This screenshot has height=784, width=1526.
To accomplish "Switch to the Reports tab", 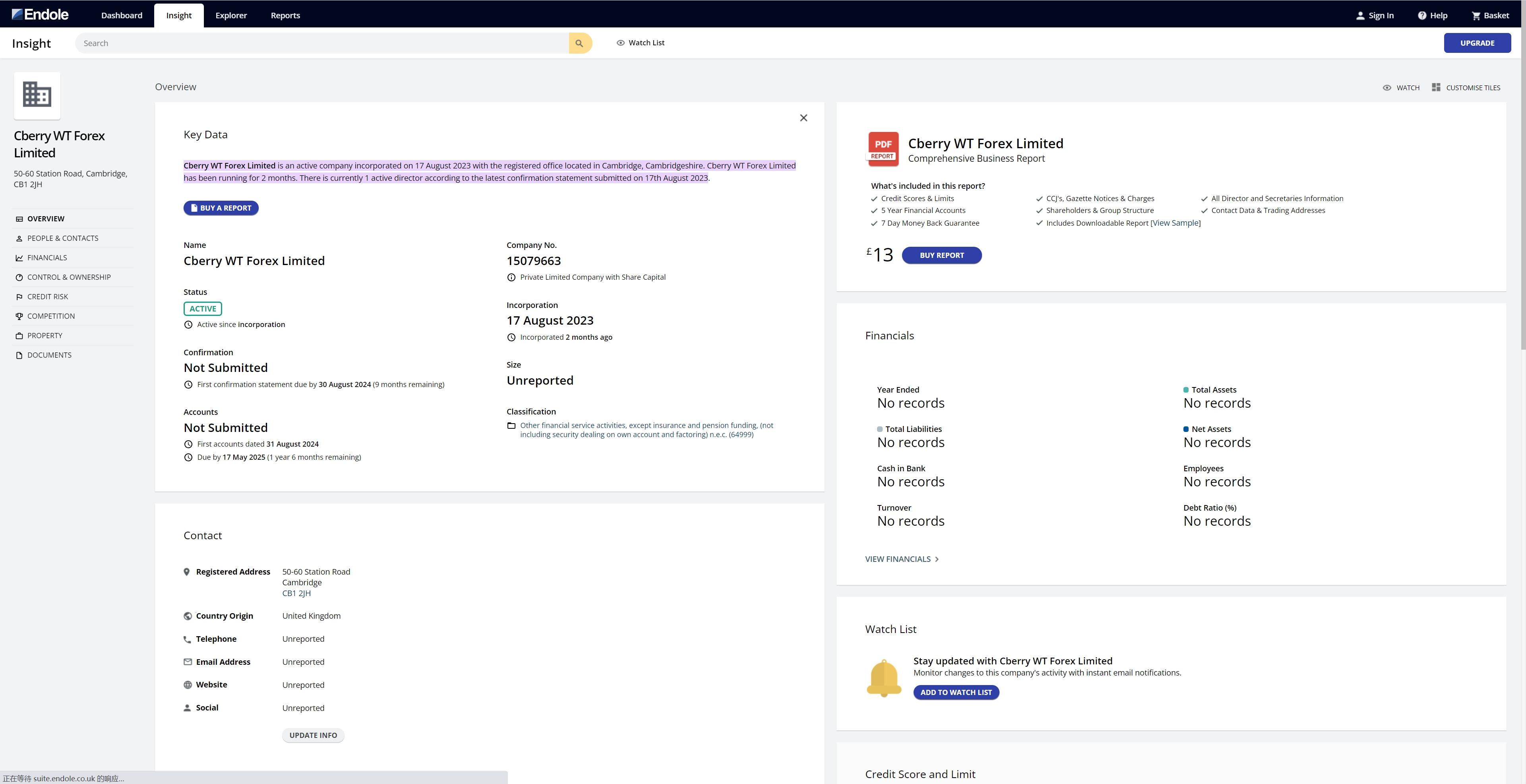I will 286,15.
